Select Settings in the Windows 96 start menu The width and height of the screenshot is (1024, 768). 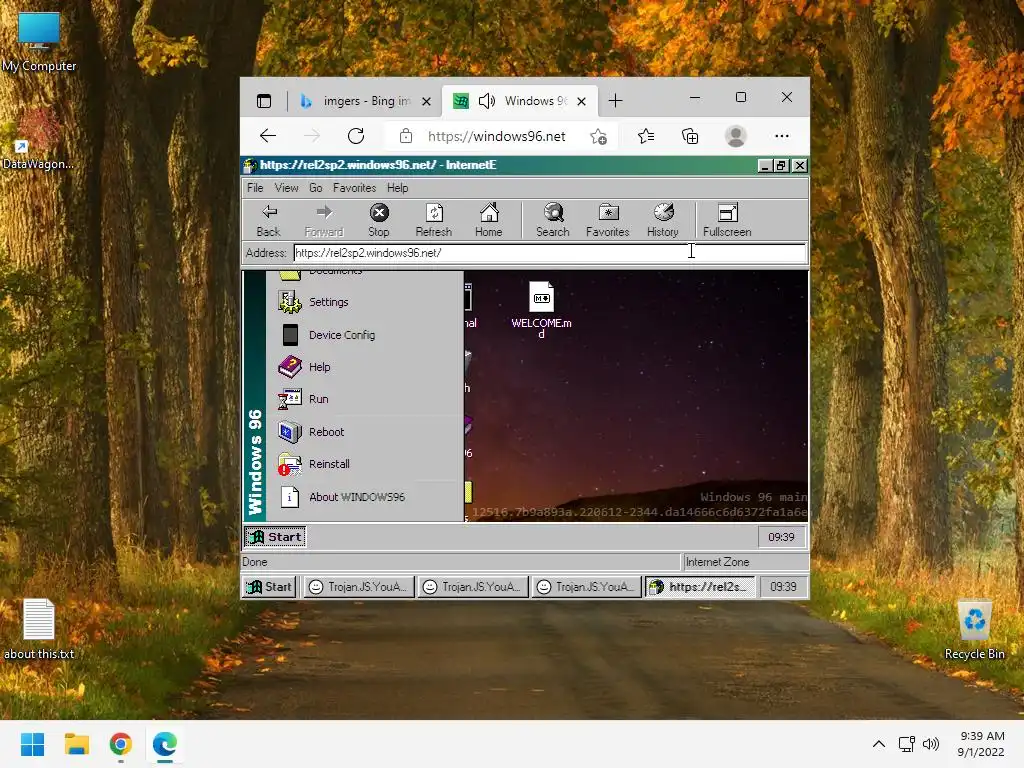366,302
